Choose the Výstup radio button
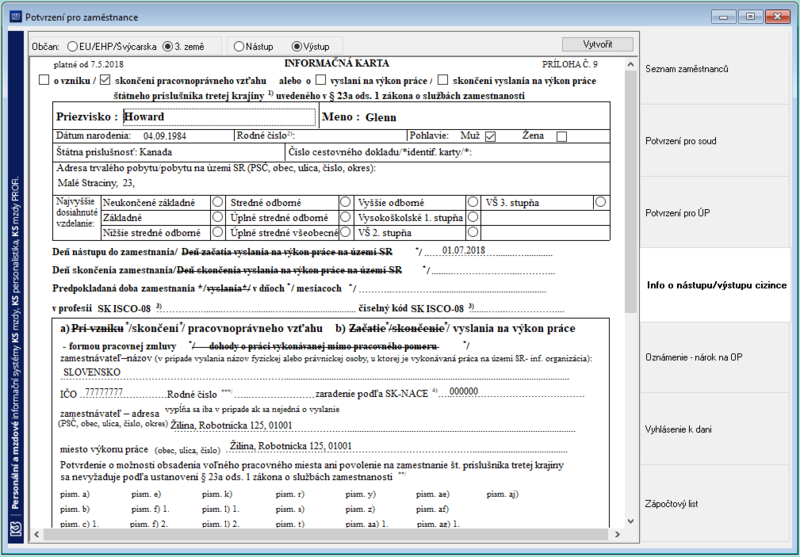This screenshot has width=800, height=557. (x=296, y=46)
